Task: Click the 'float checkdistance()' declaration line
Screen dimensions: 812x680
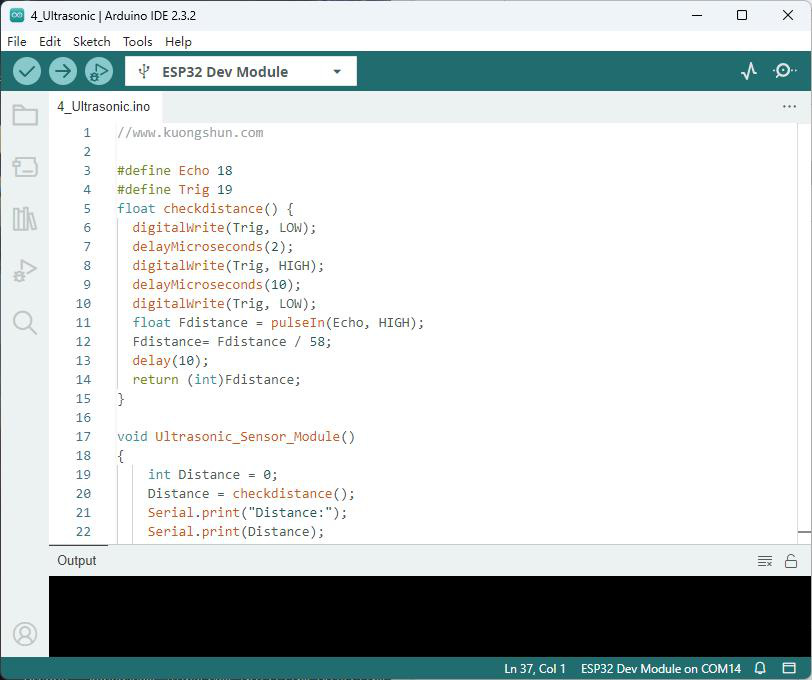Action: tap(205, 209)
